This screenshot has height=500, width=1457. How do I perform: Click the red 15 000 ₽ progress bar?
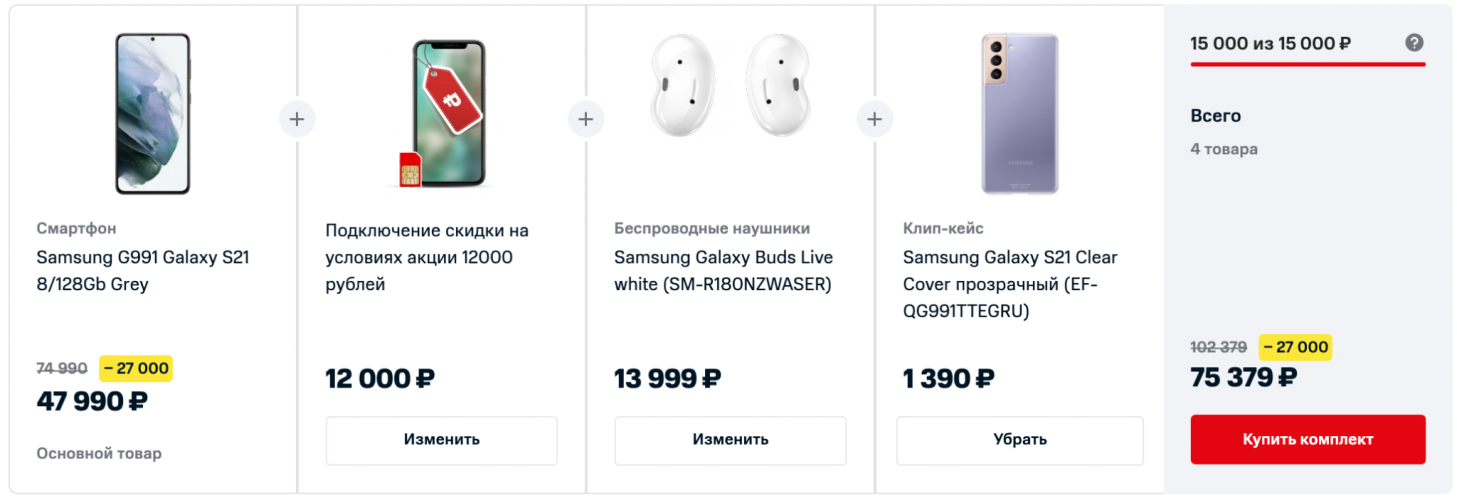(1307, 64)
